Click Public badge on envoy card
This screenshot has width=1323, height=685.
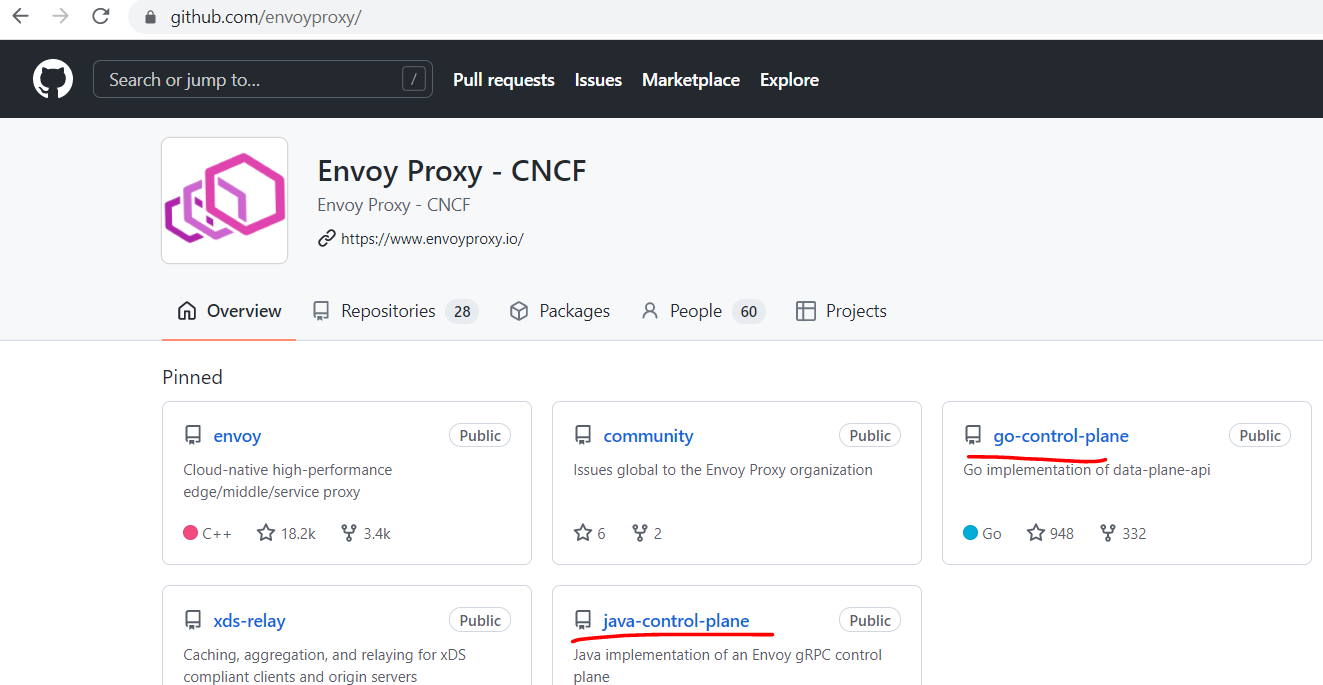click(480, 435)
